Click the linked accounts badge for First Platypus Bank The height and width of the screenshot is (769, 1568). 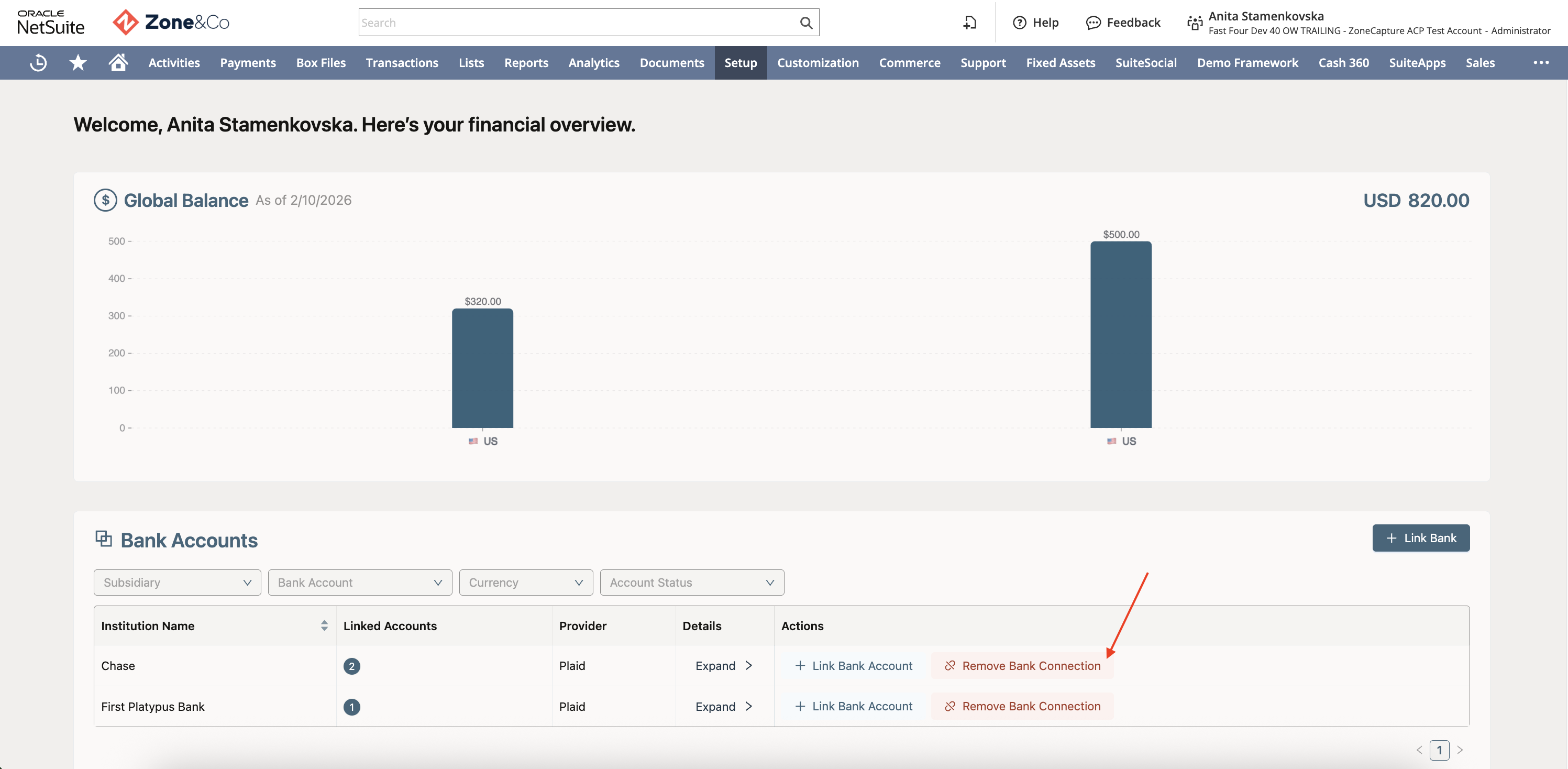pyautogui.click(x=352, y=707)
